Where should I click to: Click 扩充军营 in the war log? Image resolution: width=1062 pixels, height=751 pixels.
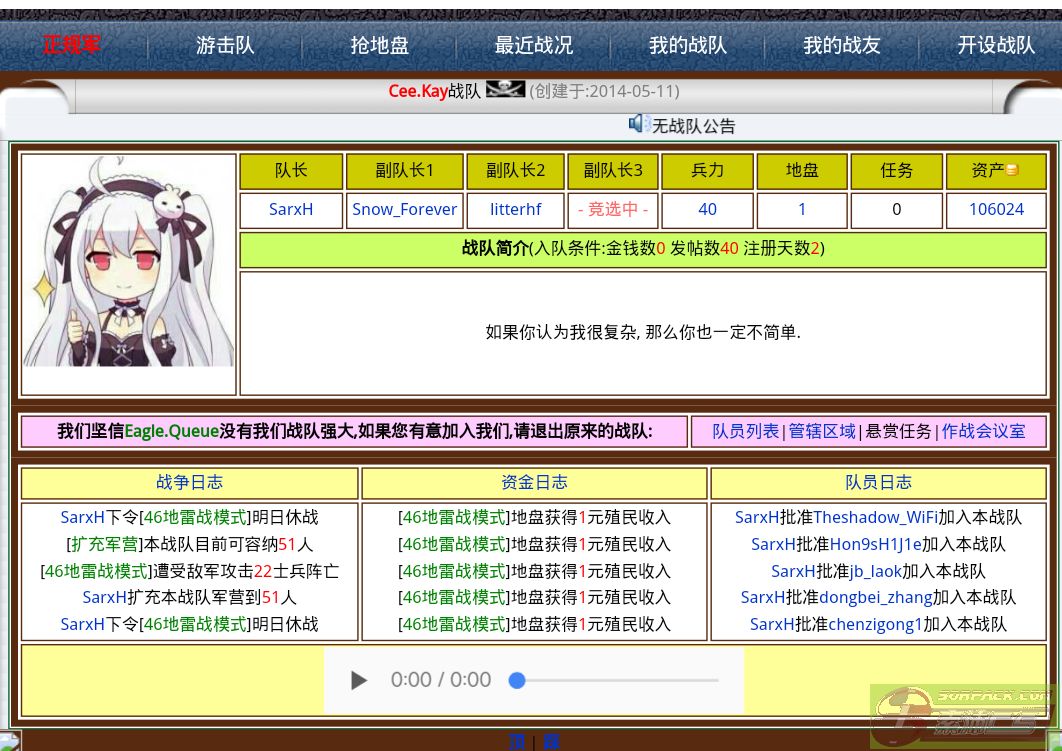coord(105,544)
